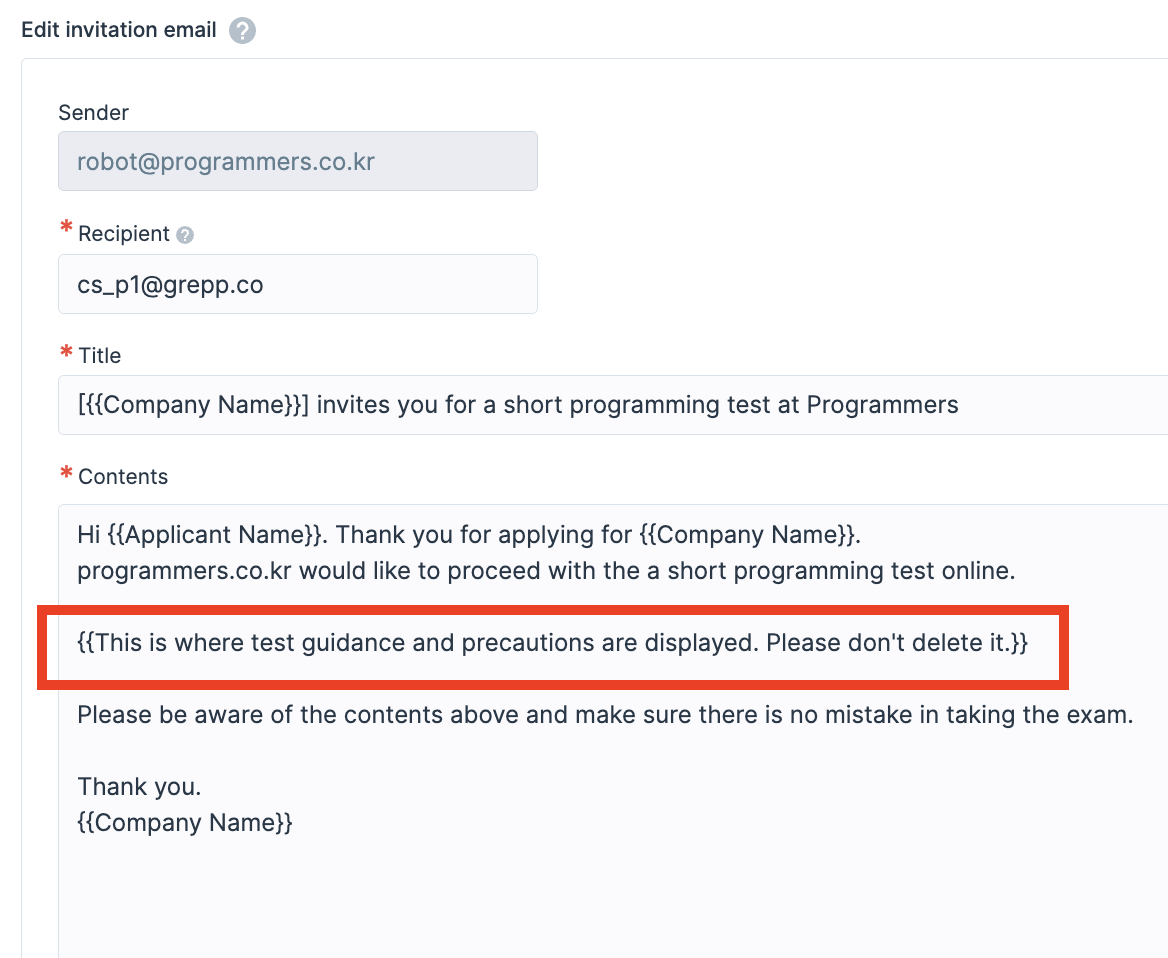Click the 'Please be aware of the contents' line
Image resolution: width=1168 pixels, height=958 pixels.
point(604,716)
